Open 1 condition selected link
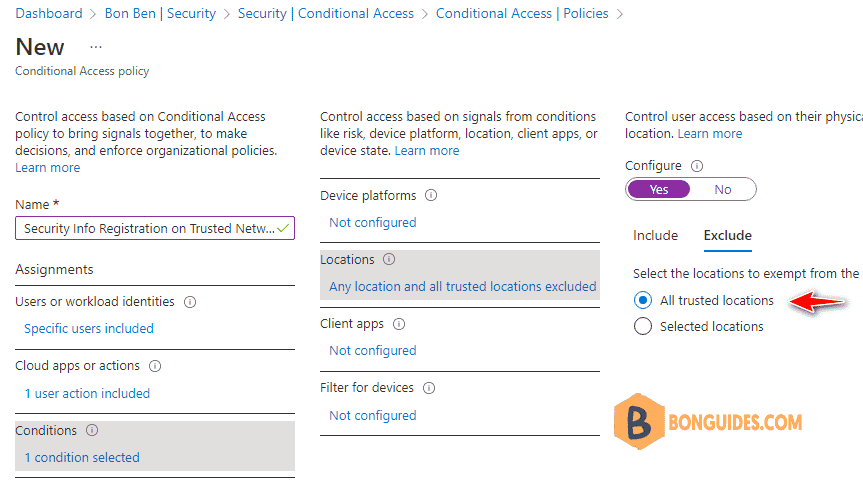The image size is (863, 487). pyautogui.click(x=82, y=457)
